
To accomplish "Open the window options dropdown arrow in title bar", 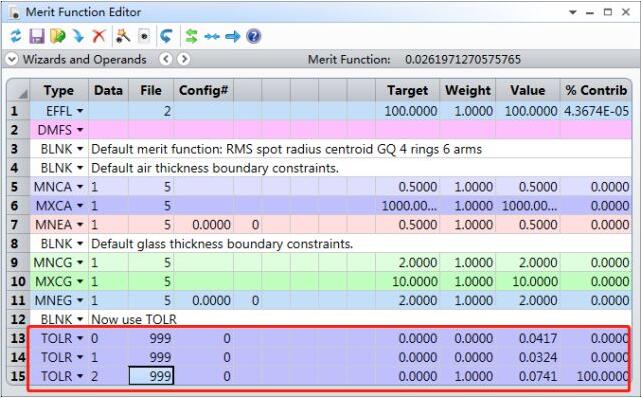I will click(573, 12).
